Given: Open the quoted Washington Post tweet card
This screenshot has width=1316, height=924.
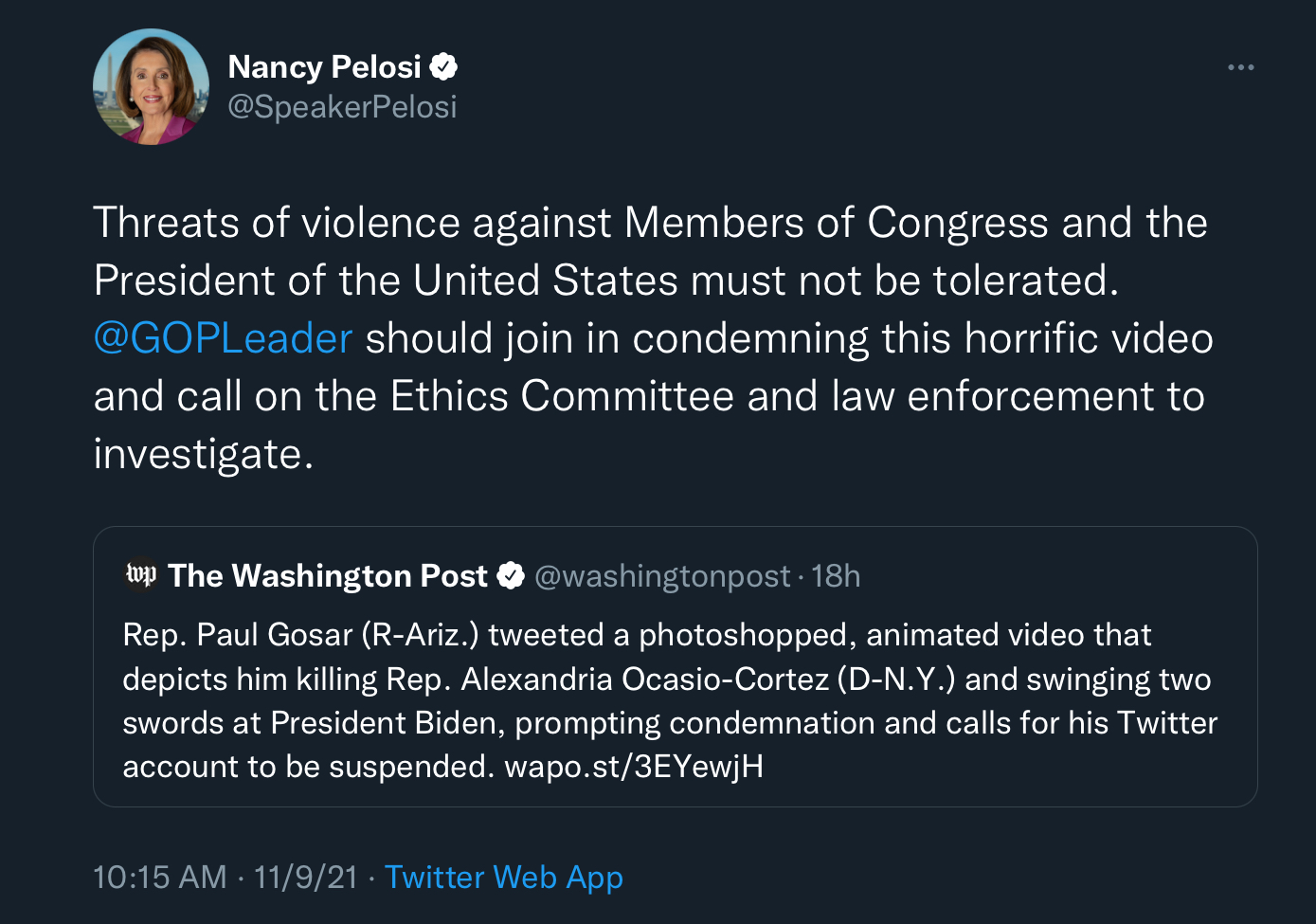Looking at the screenshot, I should click(x=675, y=666).
